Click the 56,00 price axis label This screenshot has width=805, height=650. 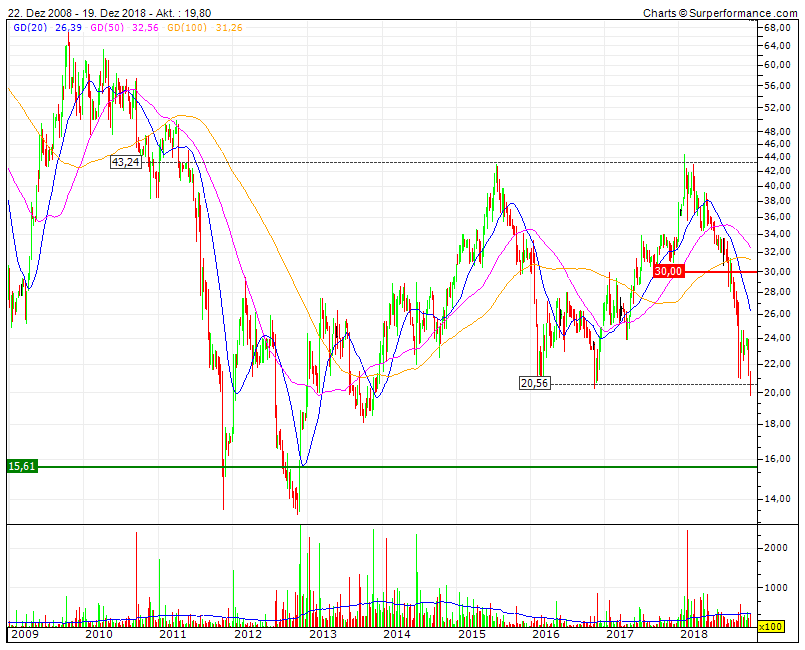point(777,85)
